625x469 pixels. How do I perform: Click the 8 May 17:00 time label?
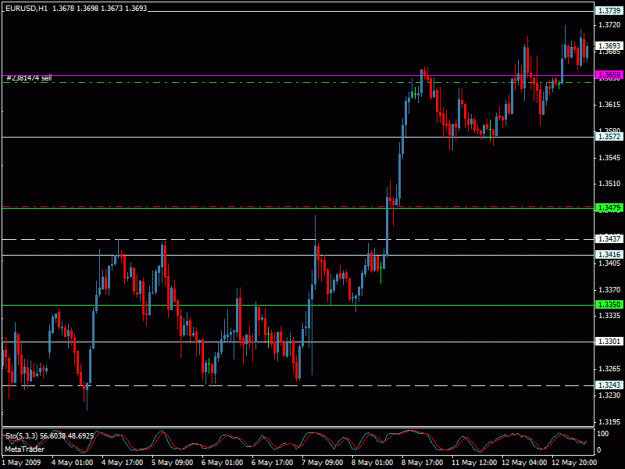(422, 463)
